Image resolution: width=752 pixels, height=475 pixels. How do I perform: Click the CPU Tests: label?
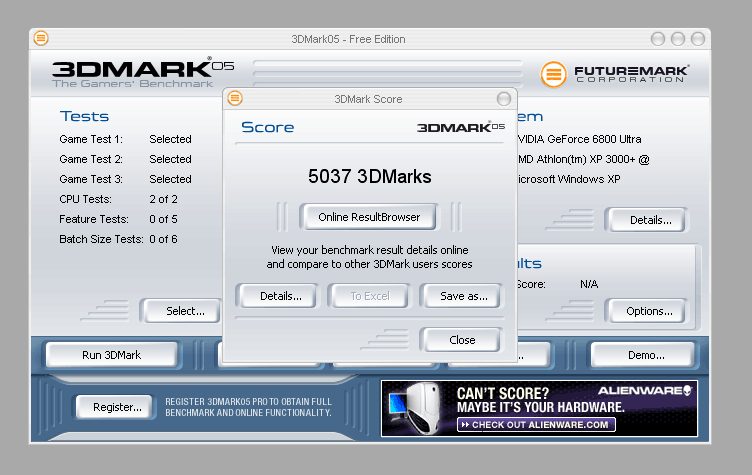tap(85, 199)
